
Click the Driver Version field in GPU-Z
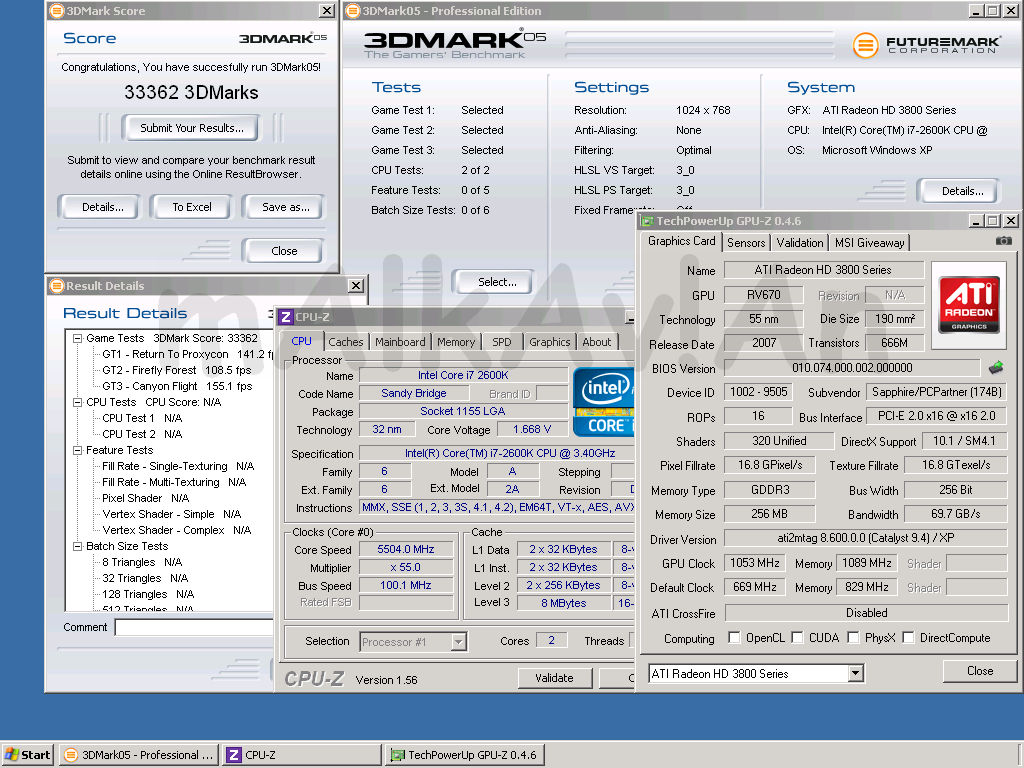click(x=865, y=538)
